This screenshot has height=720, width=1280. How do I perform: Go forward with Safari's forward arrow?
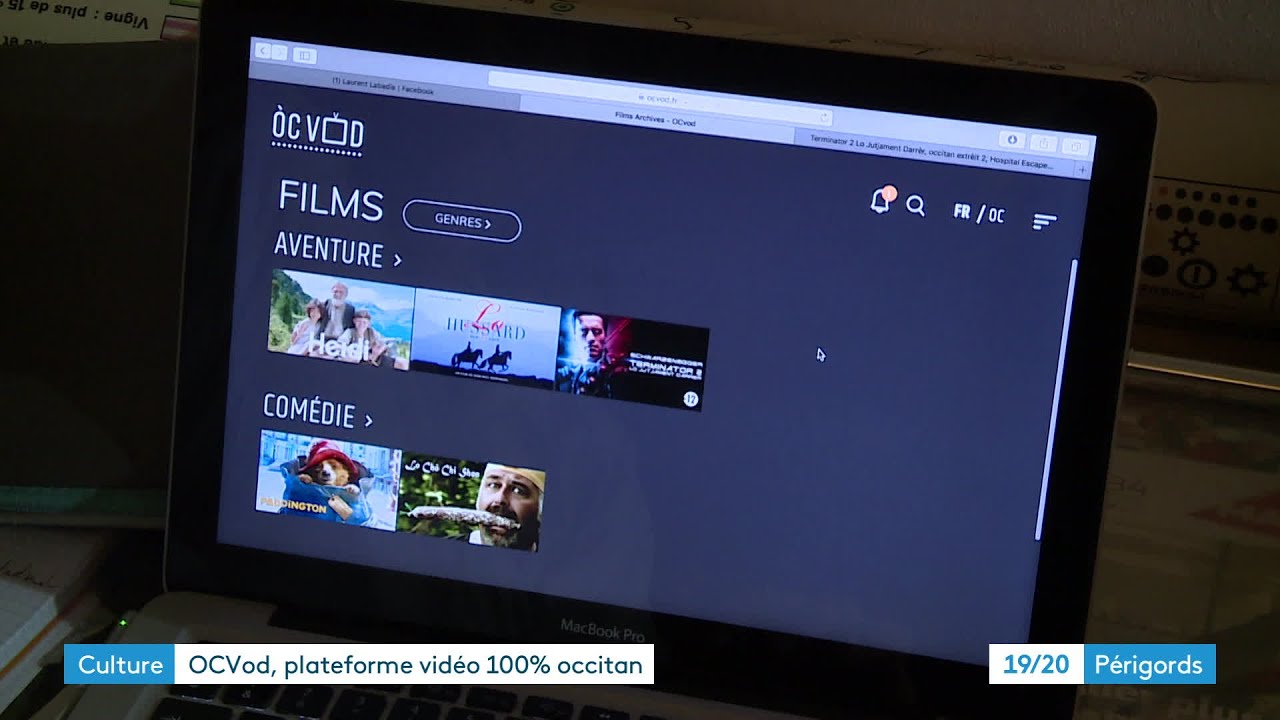coord(281,52)
